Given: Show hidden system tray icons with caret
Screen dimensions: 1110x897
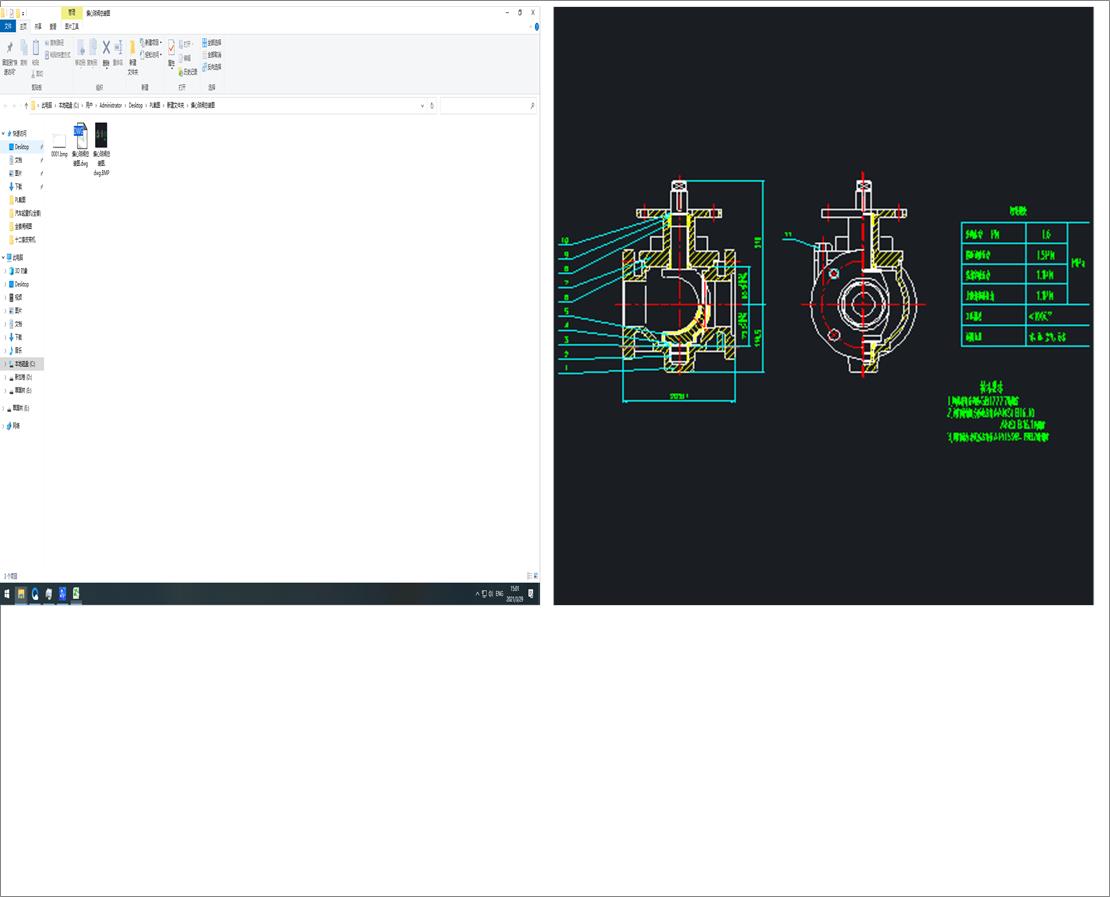Looking at the screenshot, I should 477,594.
